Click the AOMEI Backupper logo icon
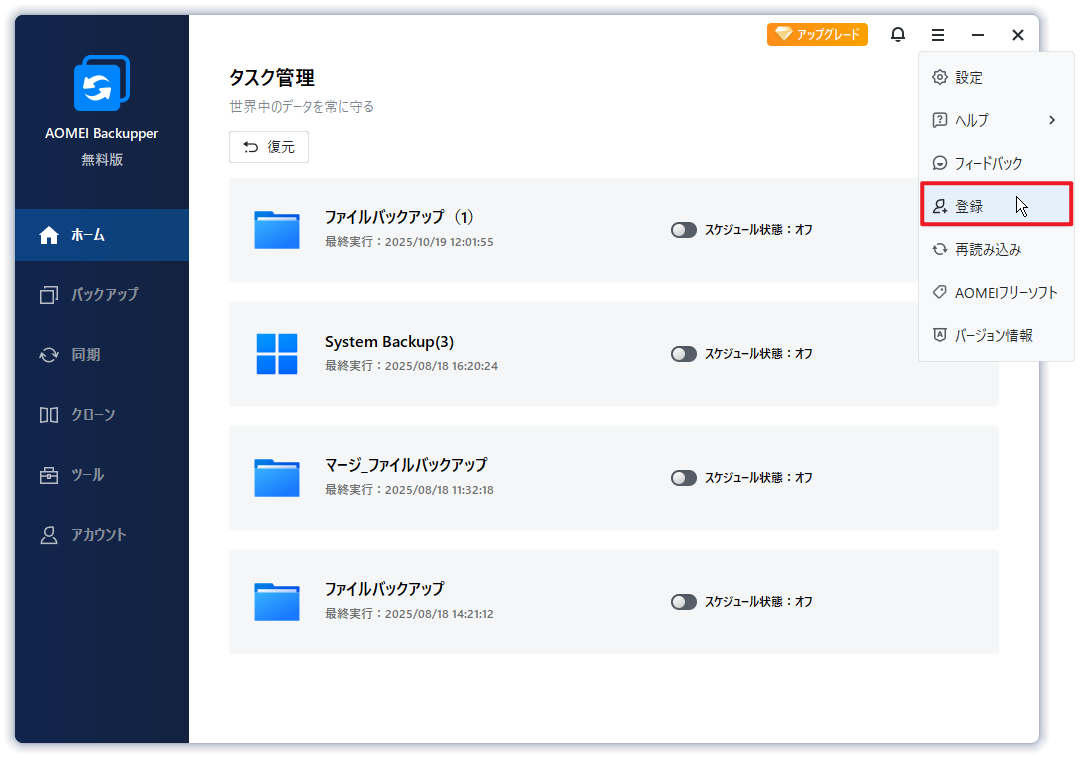 point(102,83)
